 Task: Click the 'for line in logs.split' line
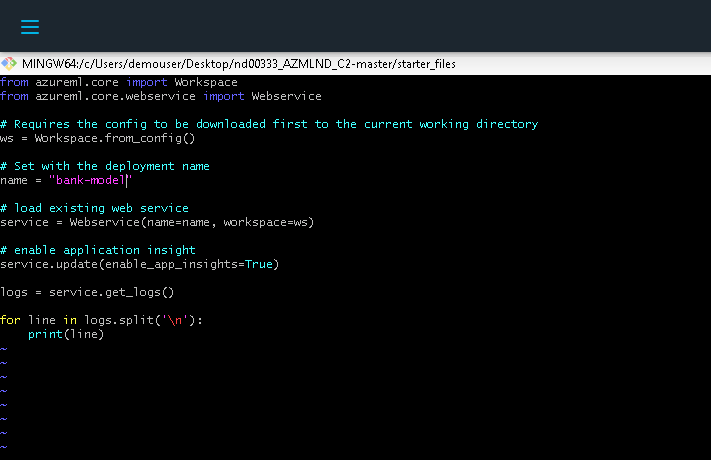tap(101, 320)
